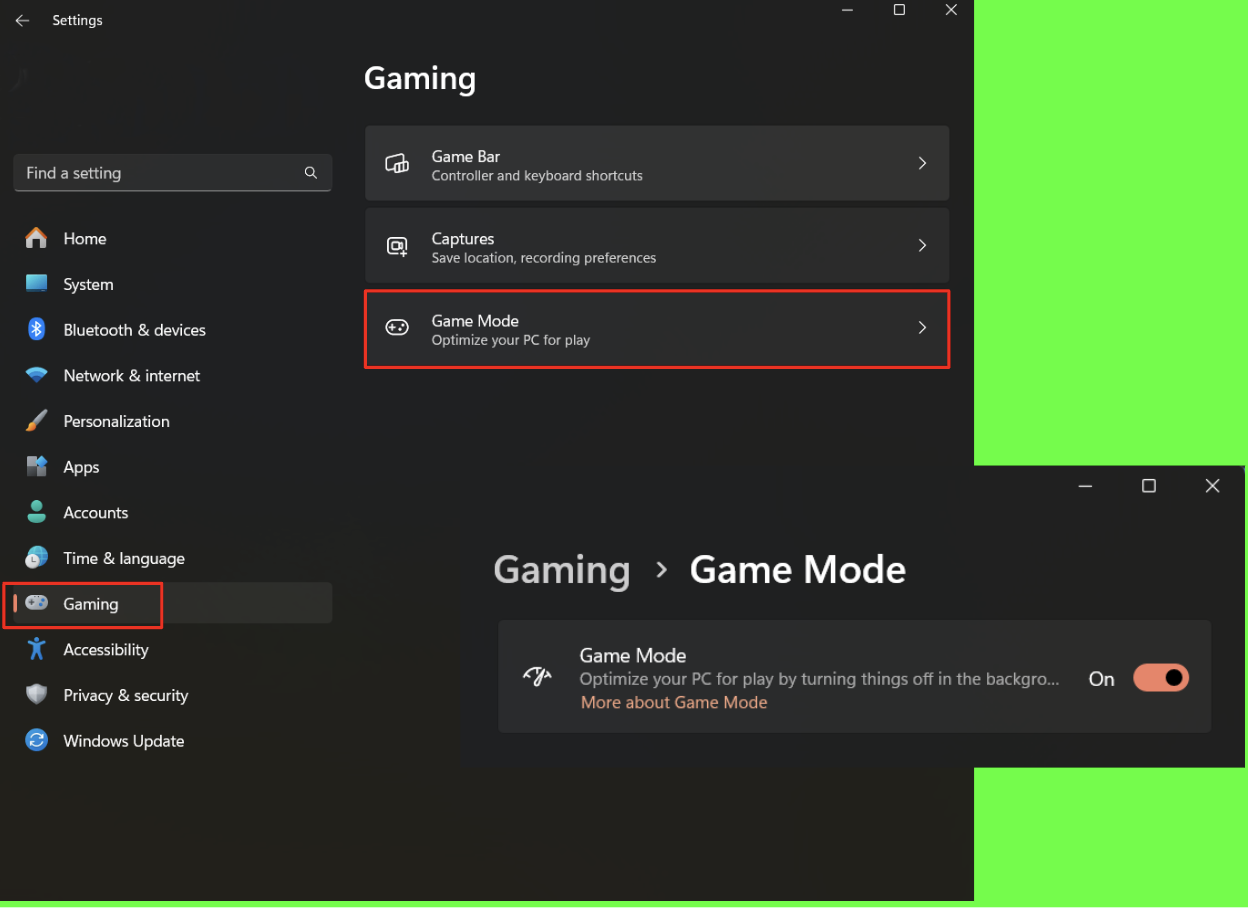The image size is (1248, 908).
Task: Select Gaming label in the sidebar
Action: 91,604
